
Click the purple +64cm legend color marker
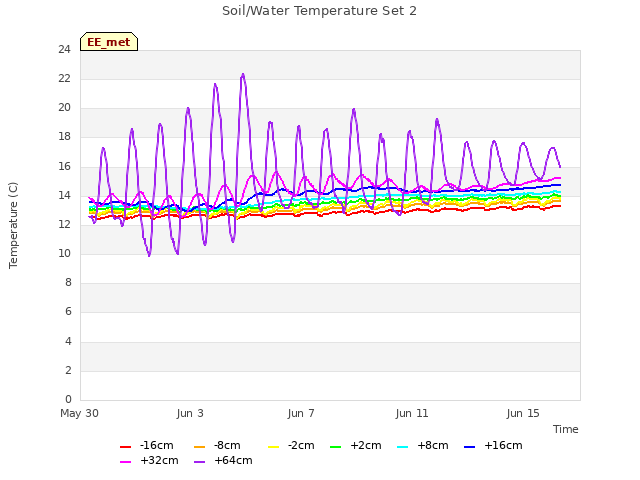point(200,462)
